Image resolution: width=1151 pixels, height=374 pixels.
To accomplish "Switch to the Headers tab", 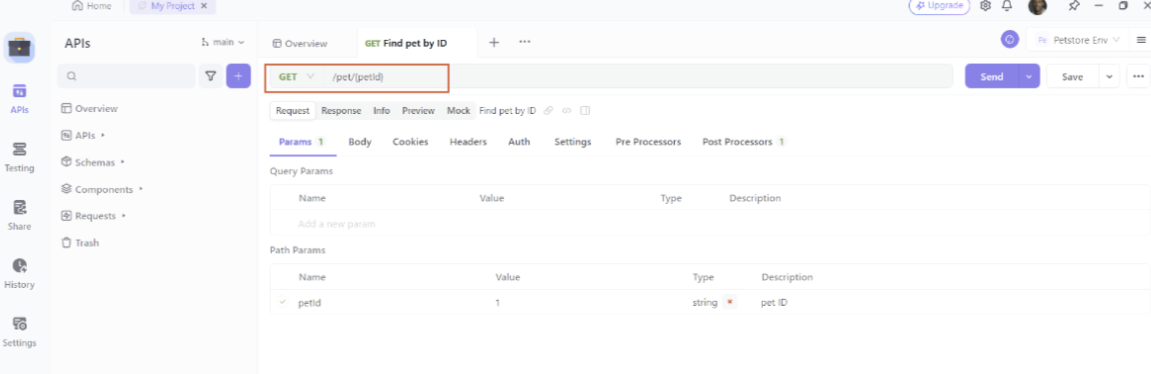I will click(468, 142).
